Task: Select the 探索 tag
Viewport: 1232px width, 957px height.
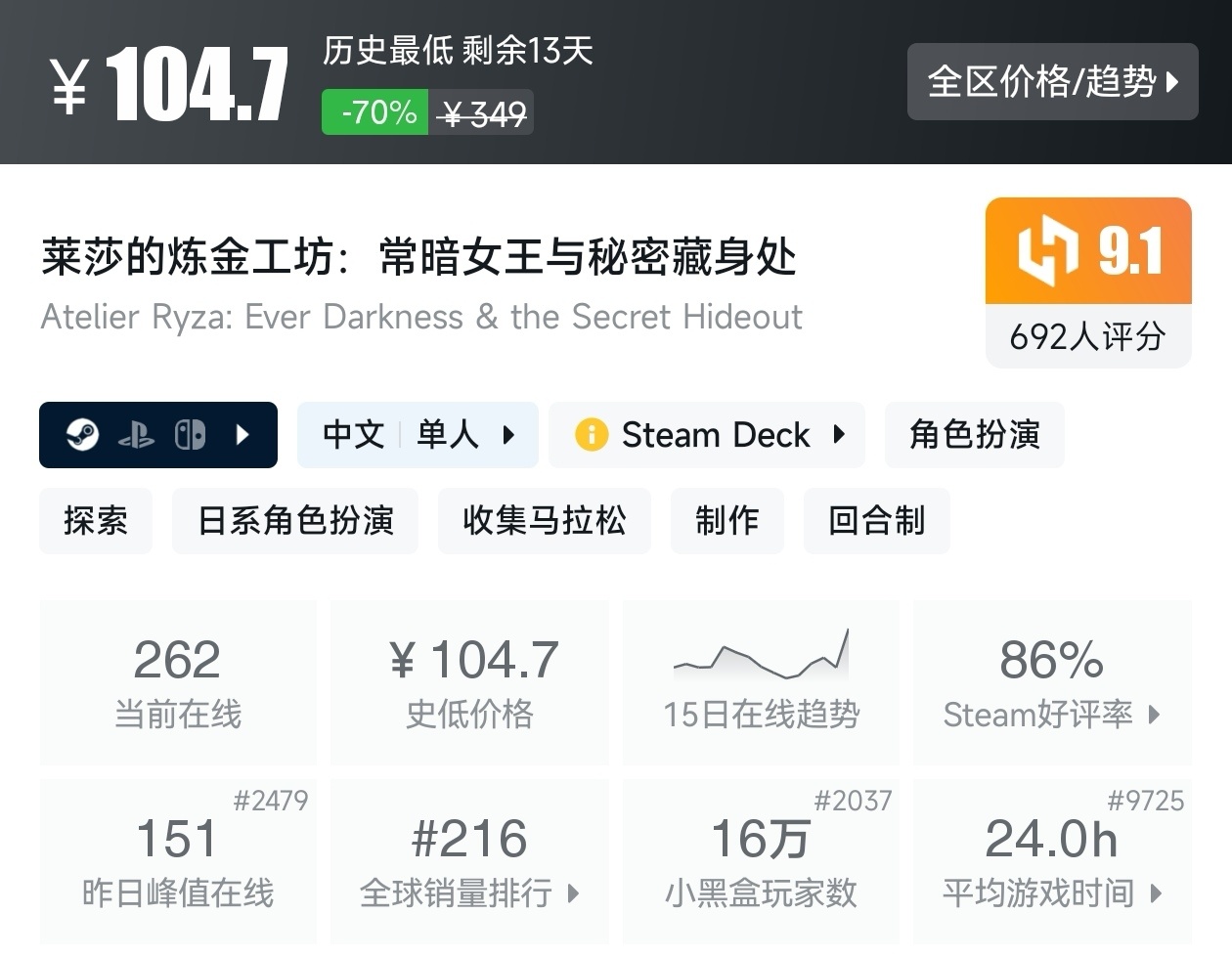Action: pos(96,520)
